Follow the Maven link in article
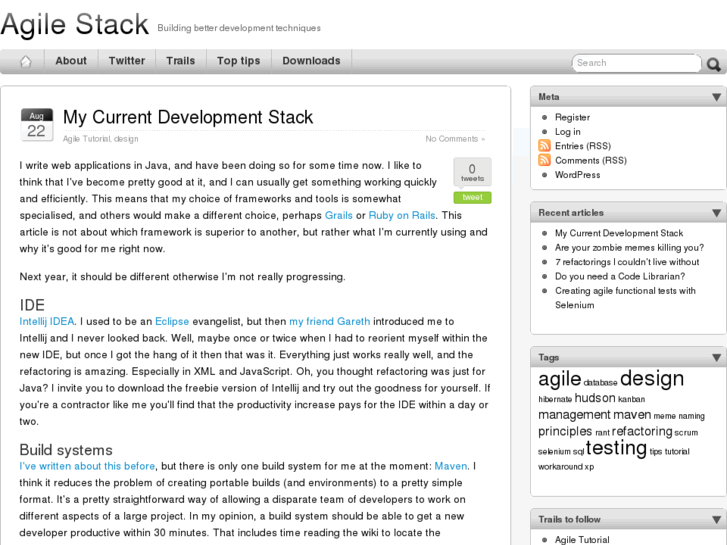 tap(451, 466)
